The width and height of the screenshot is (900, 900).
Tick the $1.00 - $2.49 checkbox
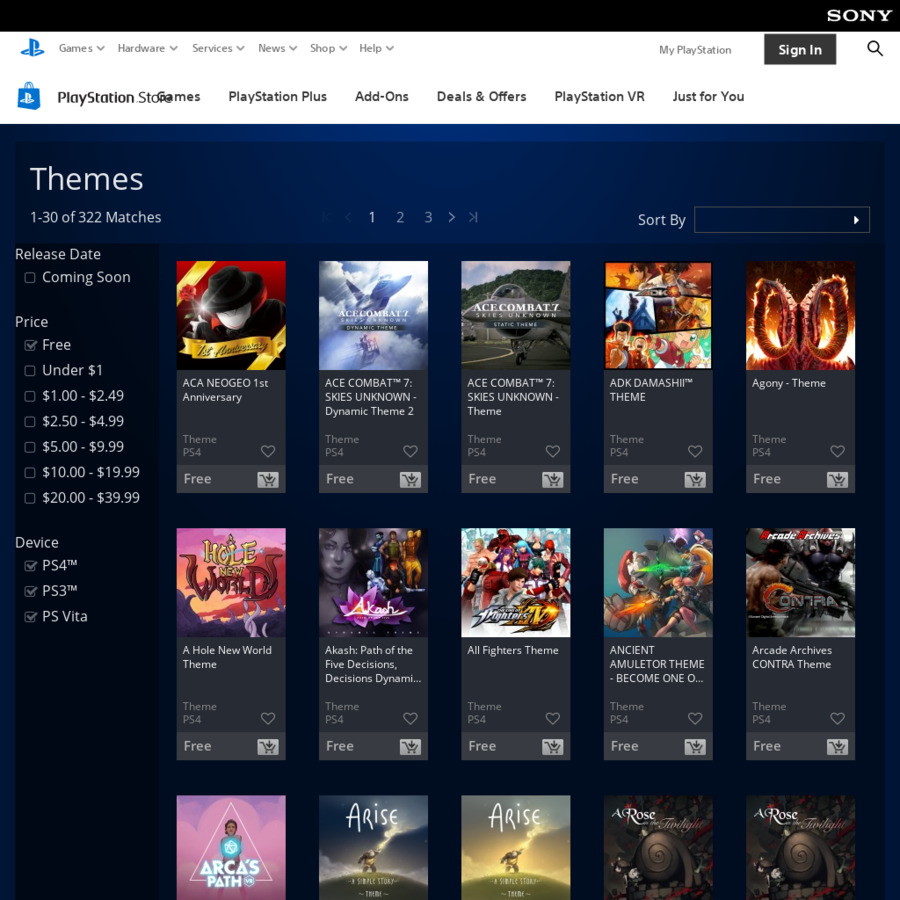(x=30, y=396)
